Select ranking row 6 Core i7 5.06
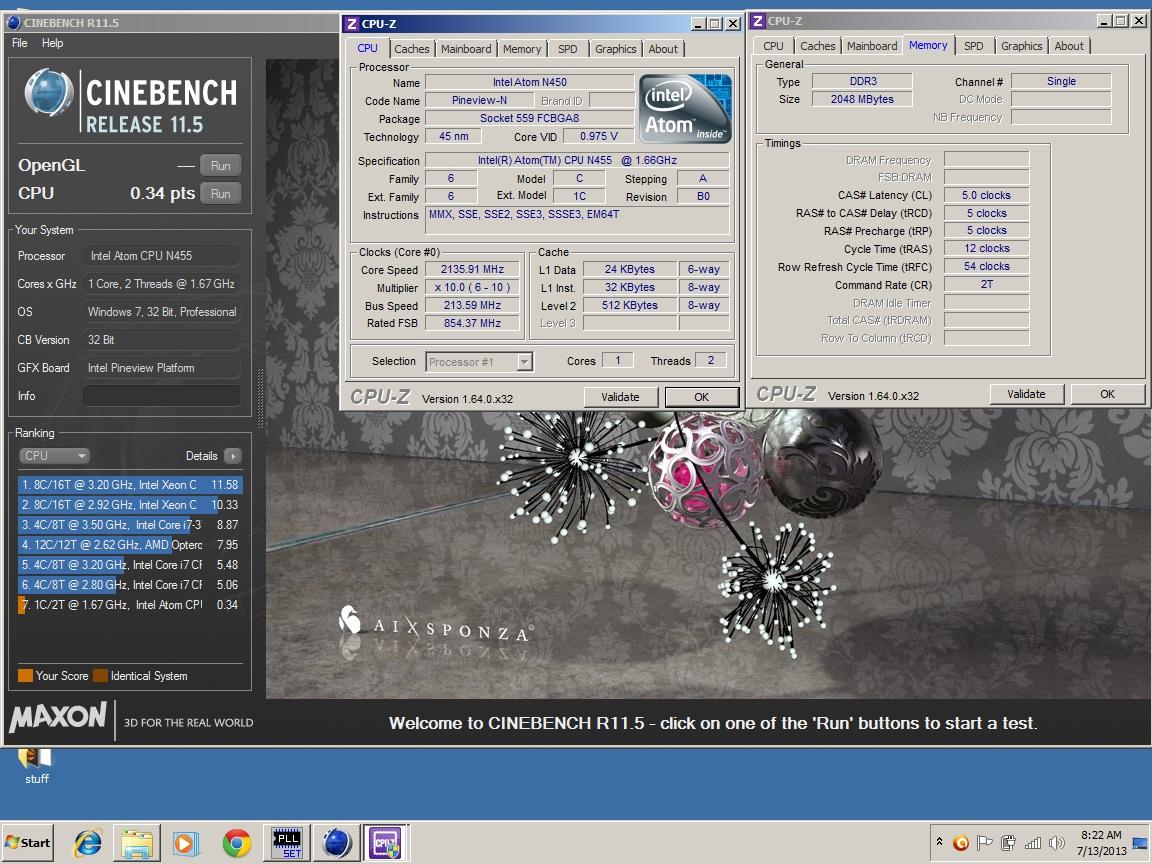 point(130,585)
